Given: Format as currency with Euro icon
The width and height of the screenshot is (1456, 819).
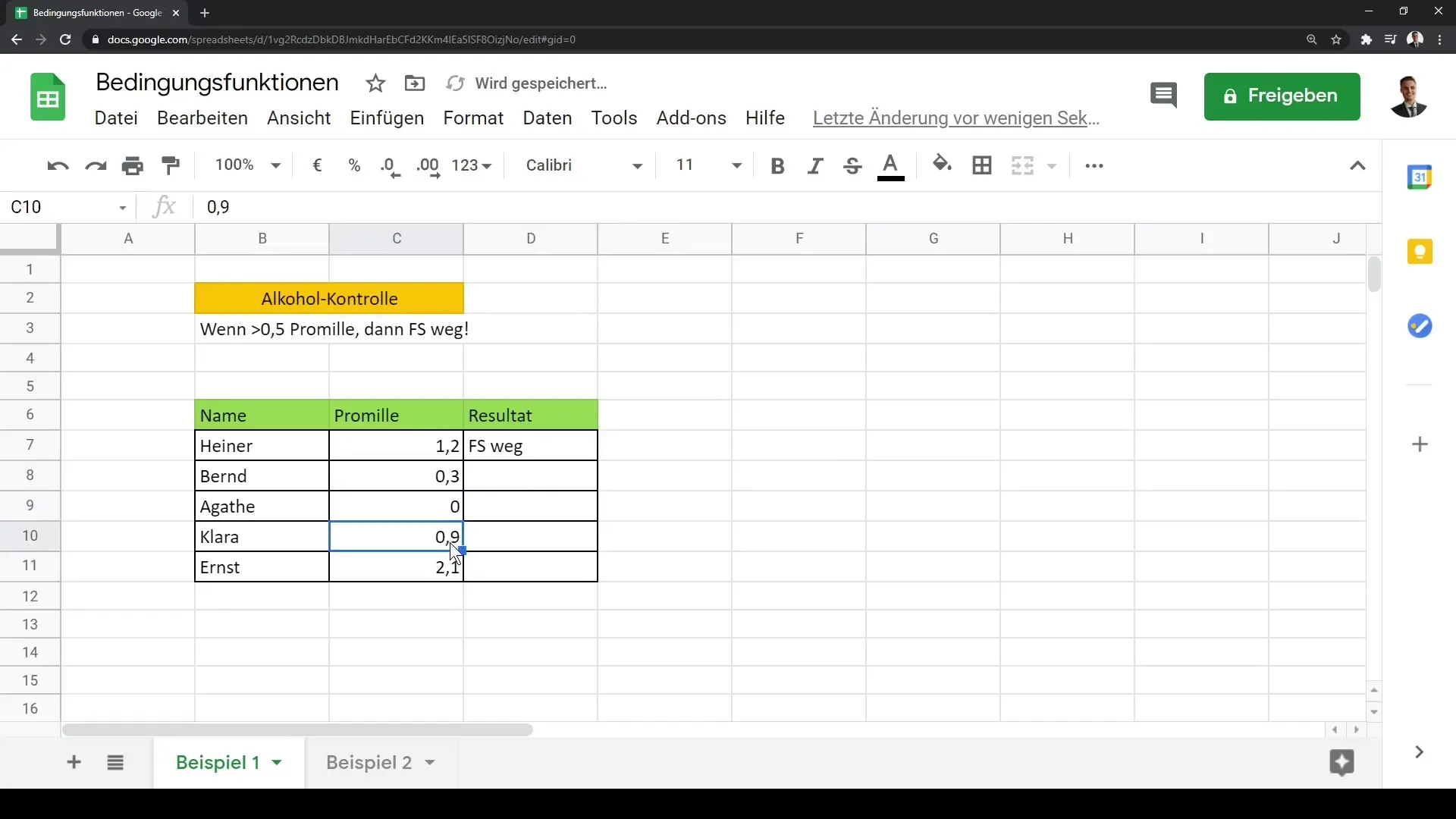Looking at the screenshot, I should [318, 165].
